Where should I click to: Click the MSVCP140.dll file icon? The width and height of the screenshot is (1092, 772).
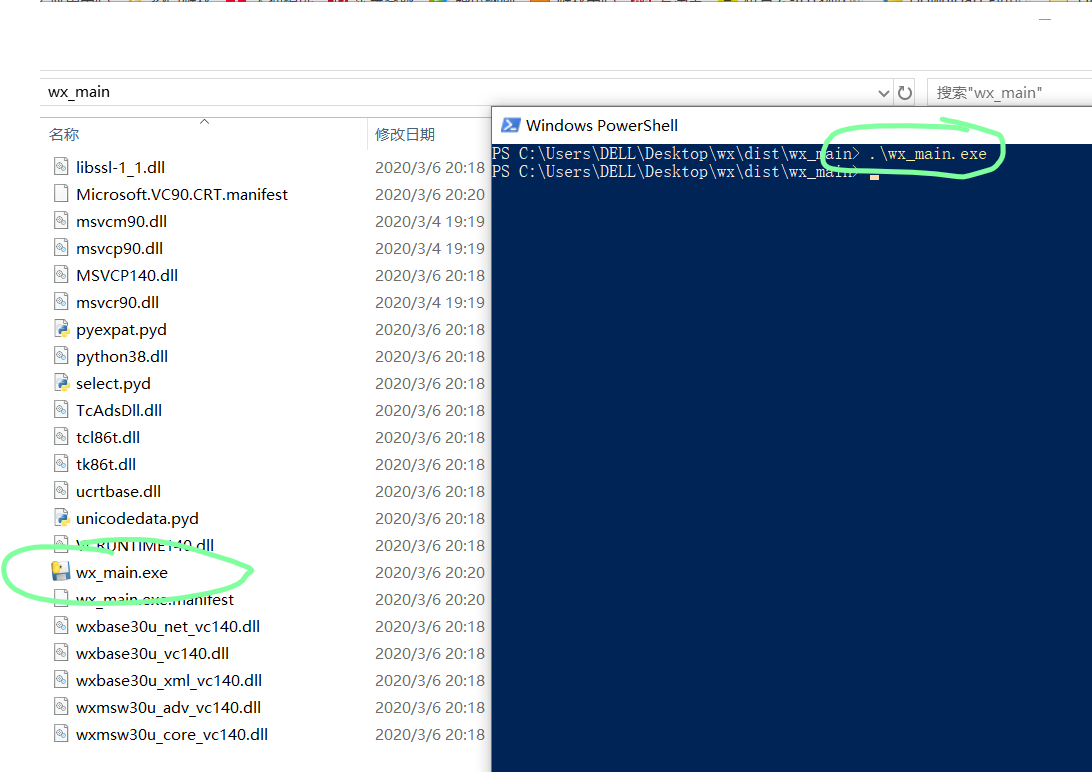click(61, 275)
